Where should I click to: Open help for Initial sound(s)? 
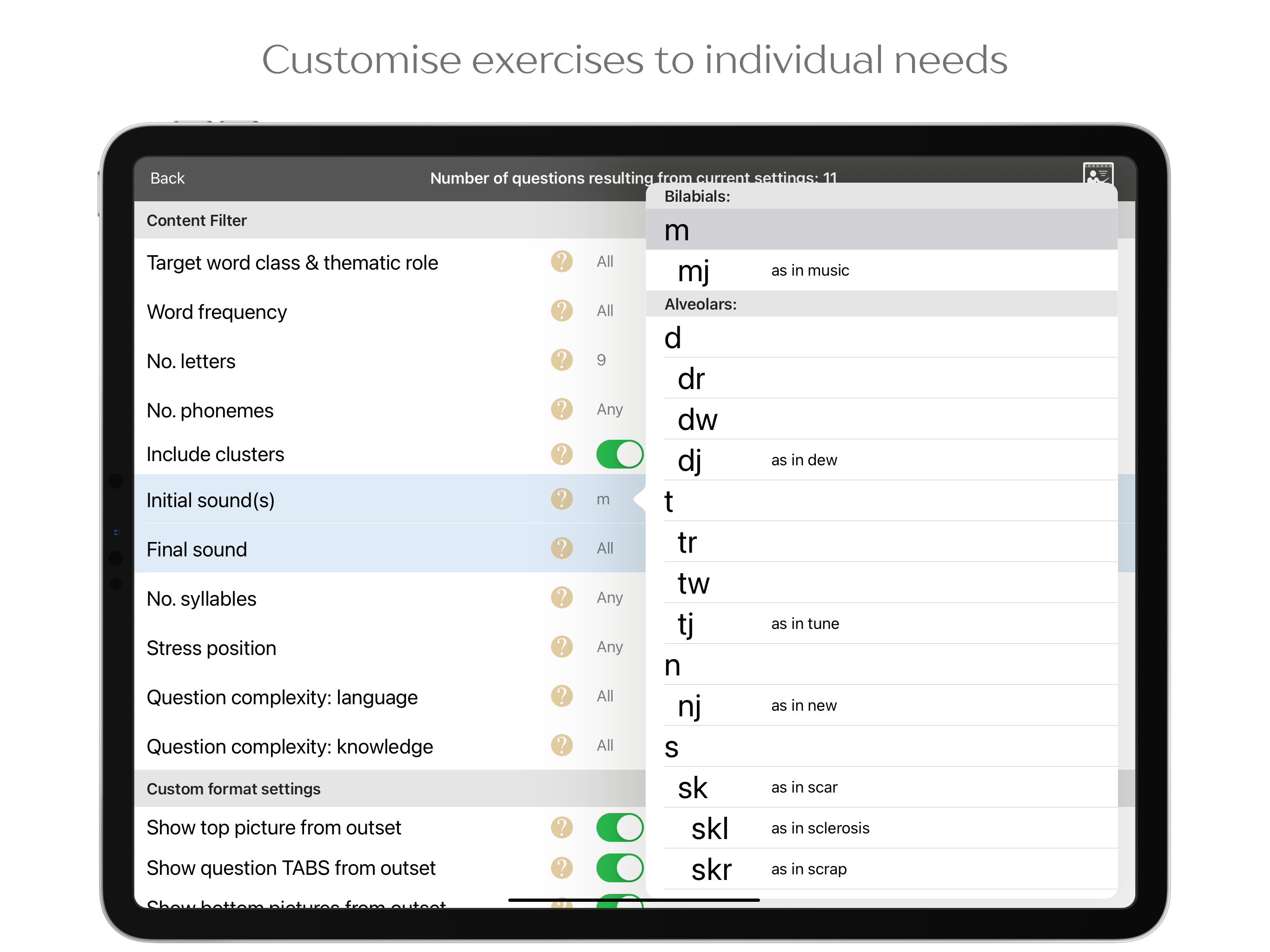(562, 500)
